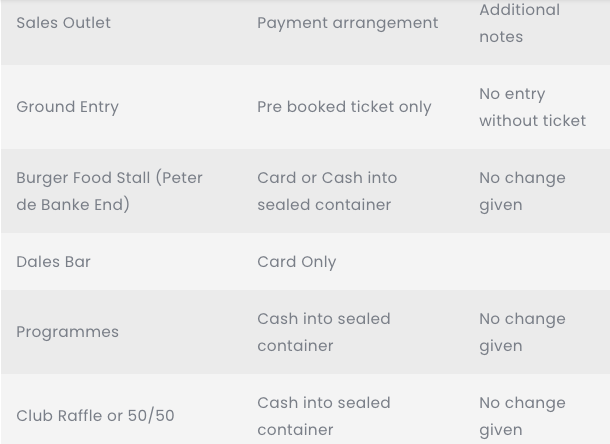
Task: Select No change given in Programmes row
Action: point(522,332)
